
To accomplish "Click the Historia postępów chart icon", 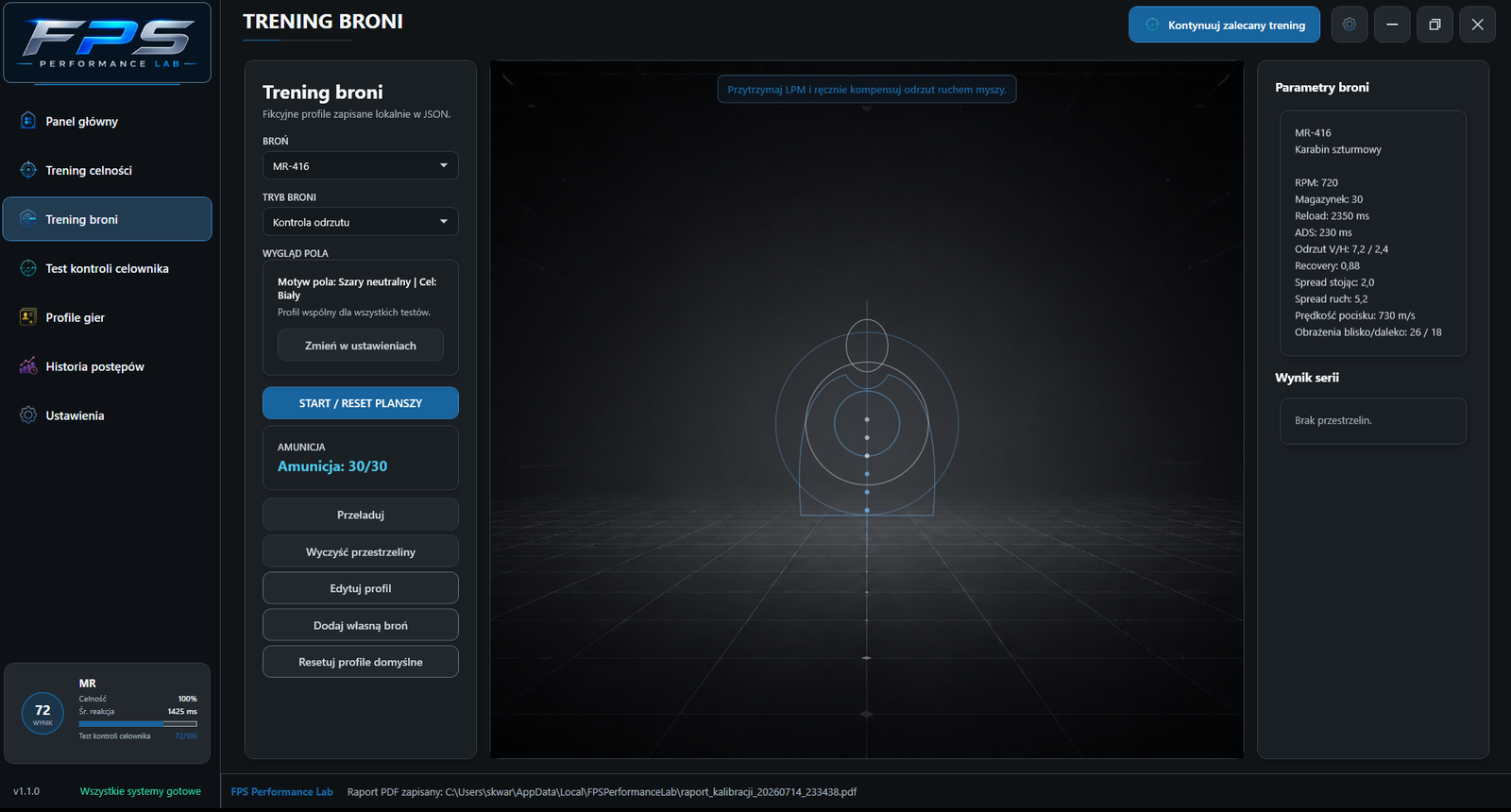I will tap(28, 366).
